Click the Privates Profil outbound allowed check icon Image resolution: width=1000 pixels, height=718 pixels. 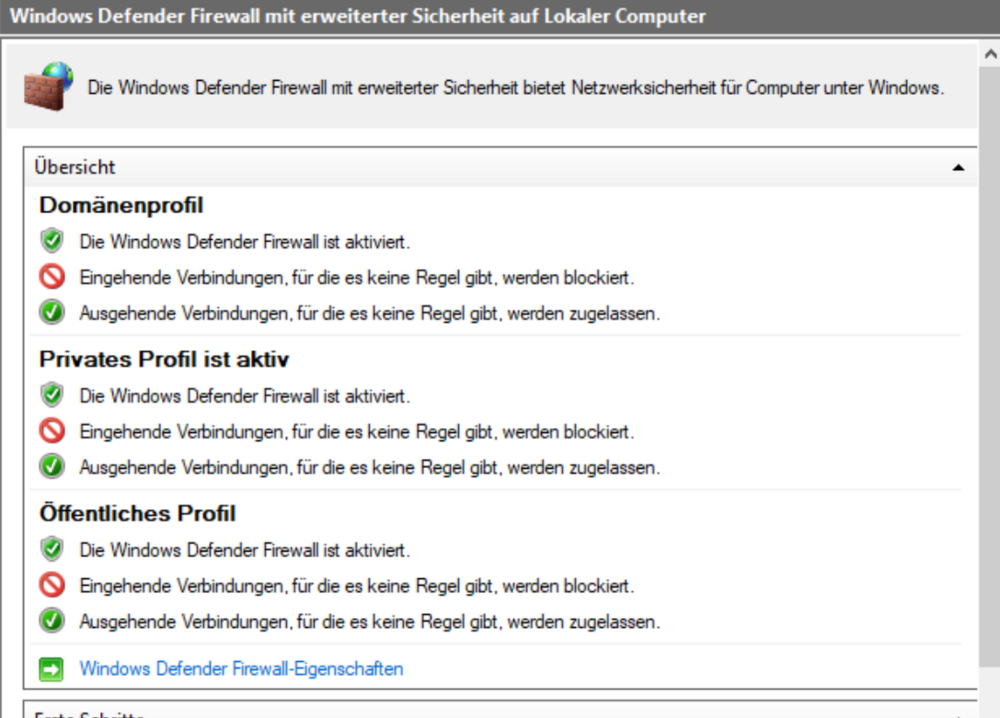pos(52,467)
